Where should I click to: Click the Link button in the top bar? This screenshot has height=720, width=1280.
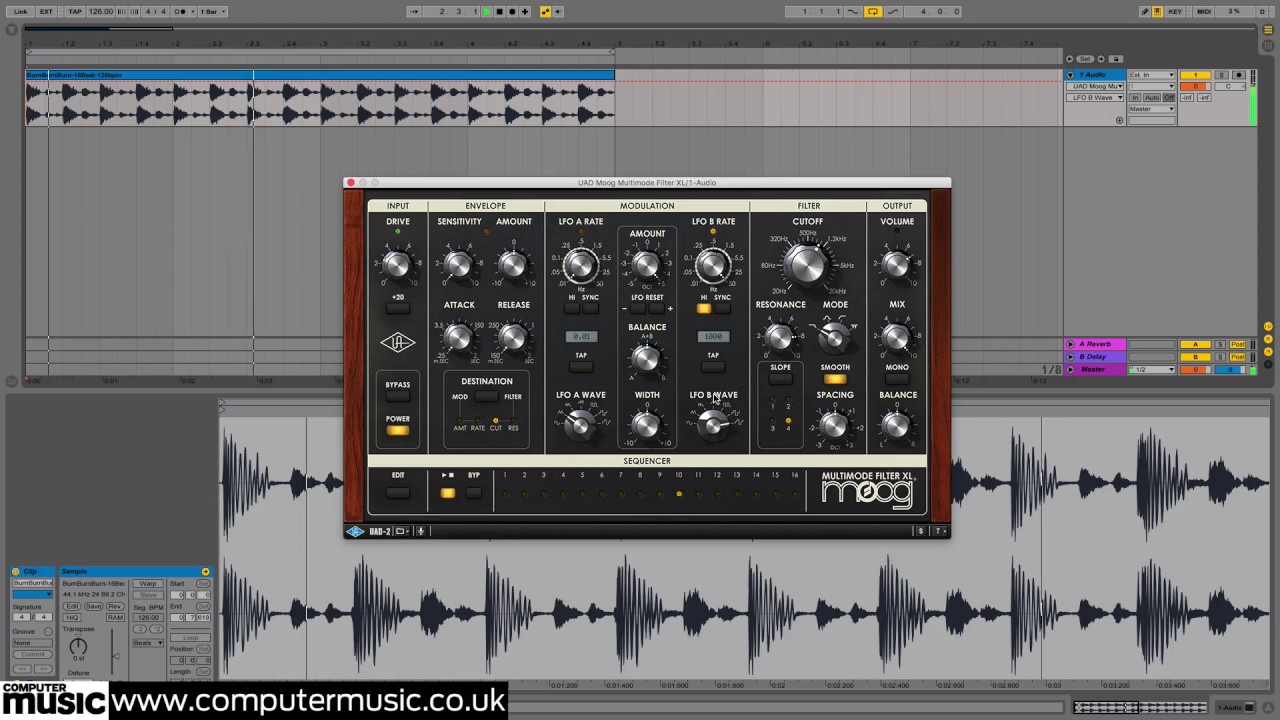[x=20, y=12]
